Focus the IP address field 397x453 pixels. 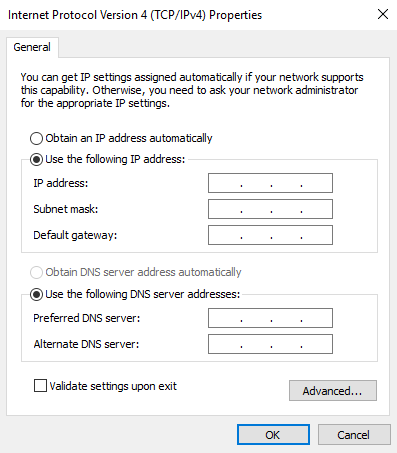[270, 183]
